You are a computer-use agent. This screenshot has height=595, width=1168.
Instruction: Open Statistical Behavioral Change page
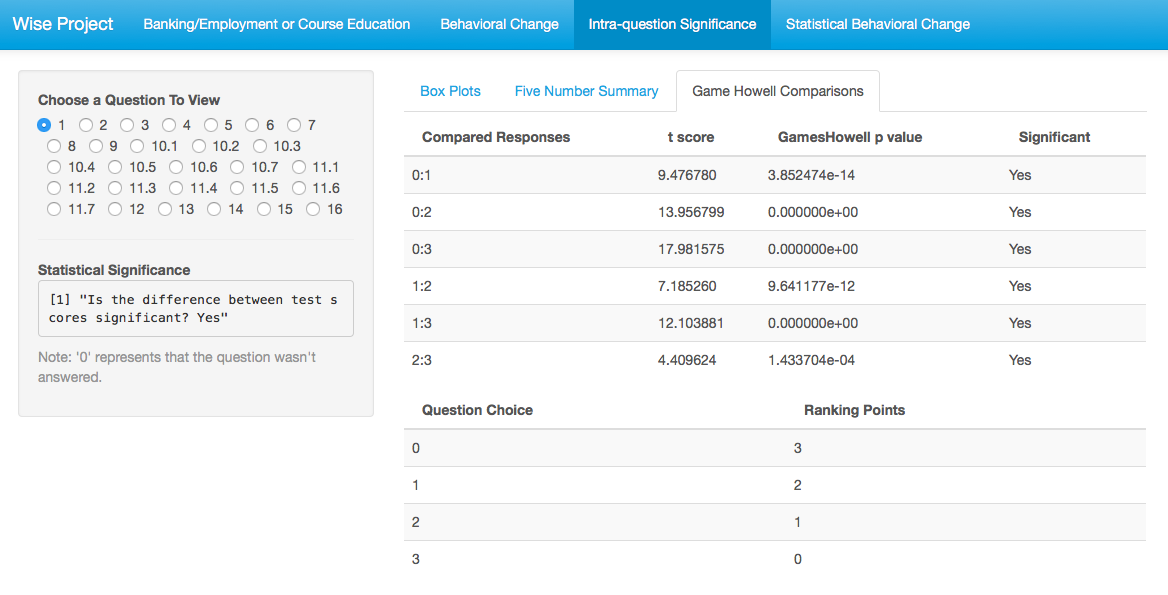877,25
